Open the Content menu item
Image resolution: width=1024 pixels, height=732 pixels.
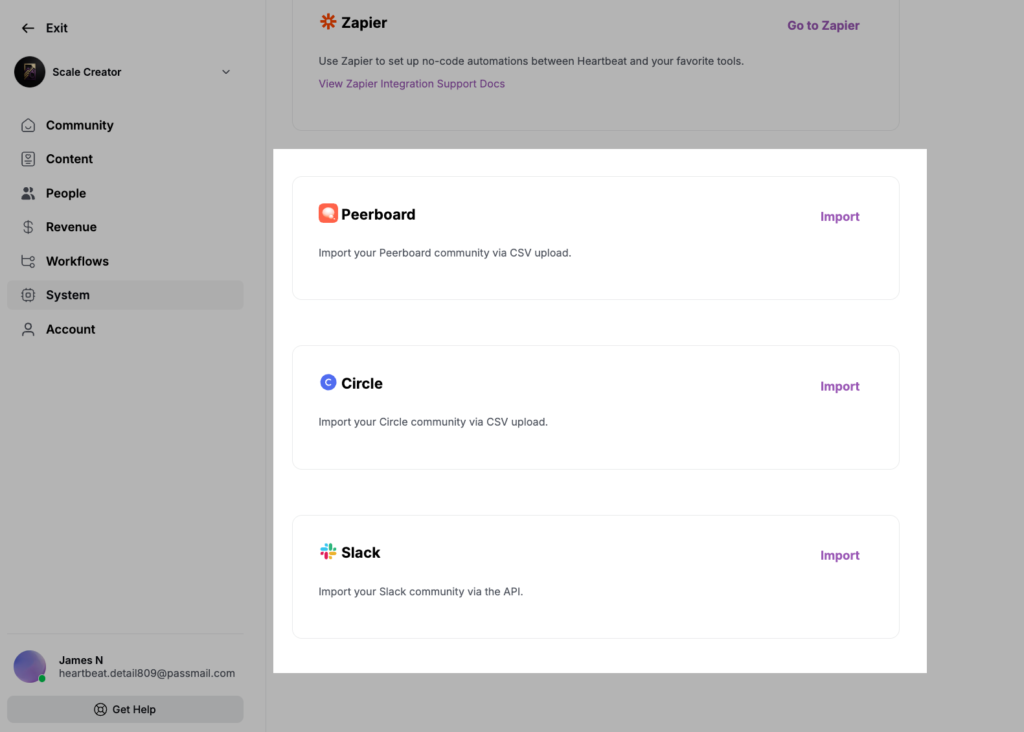tap(125, 159)
